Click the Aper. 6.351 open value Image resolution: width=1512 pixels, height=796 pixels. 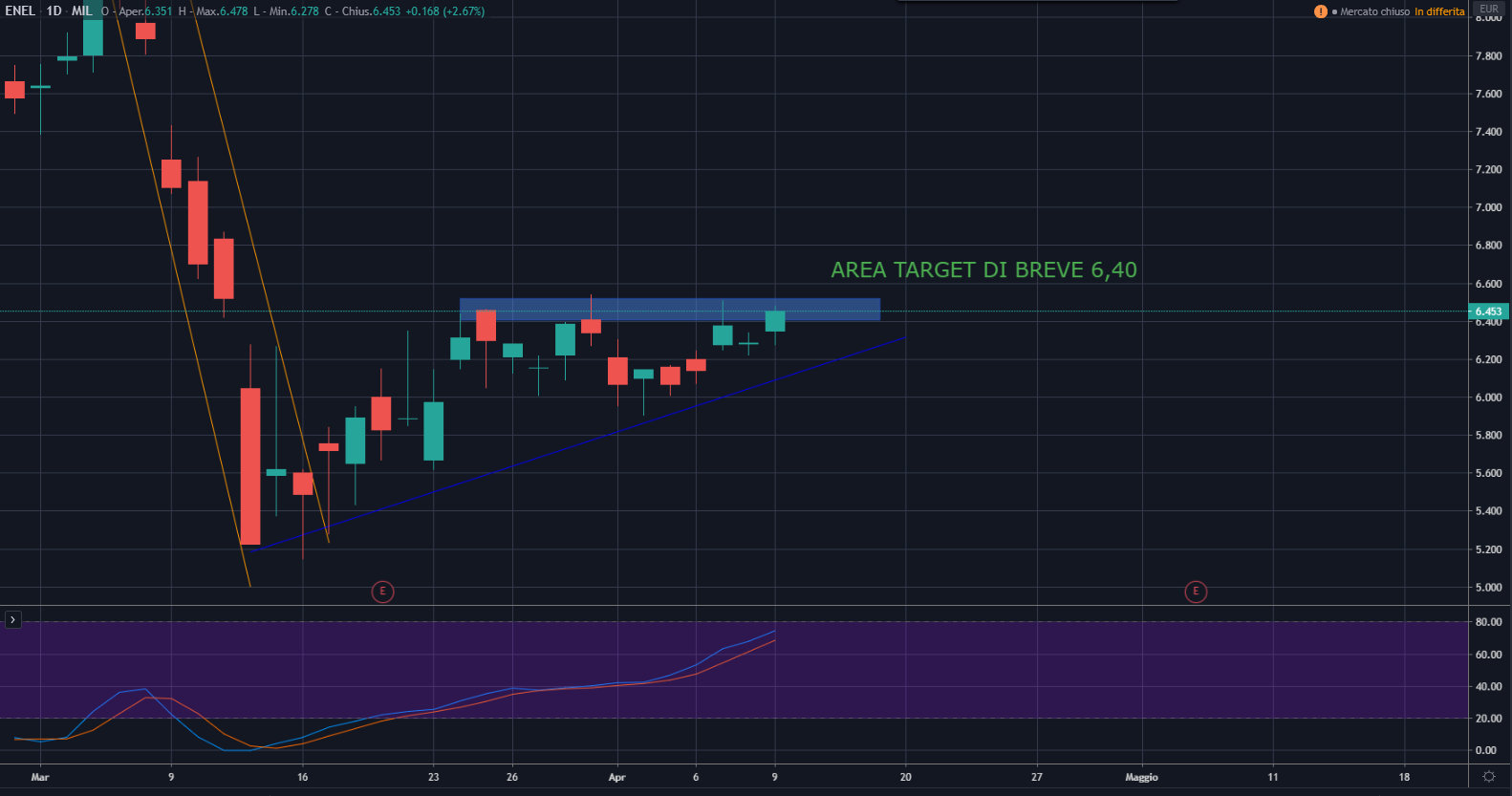pos(145,11)
